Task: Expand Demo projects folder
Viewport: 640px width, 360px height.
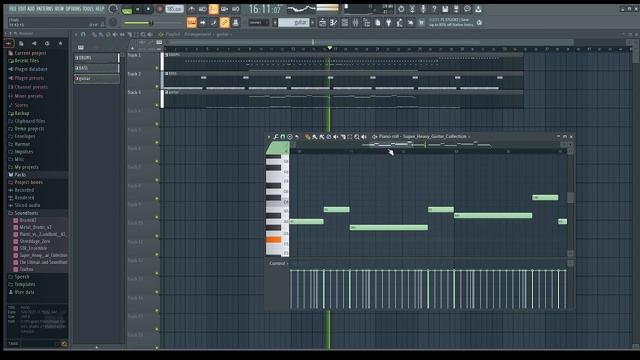Action: click(x=29, y=129)
